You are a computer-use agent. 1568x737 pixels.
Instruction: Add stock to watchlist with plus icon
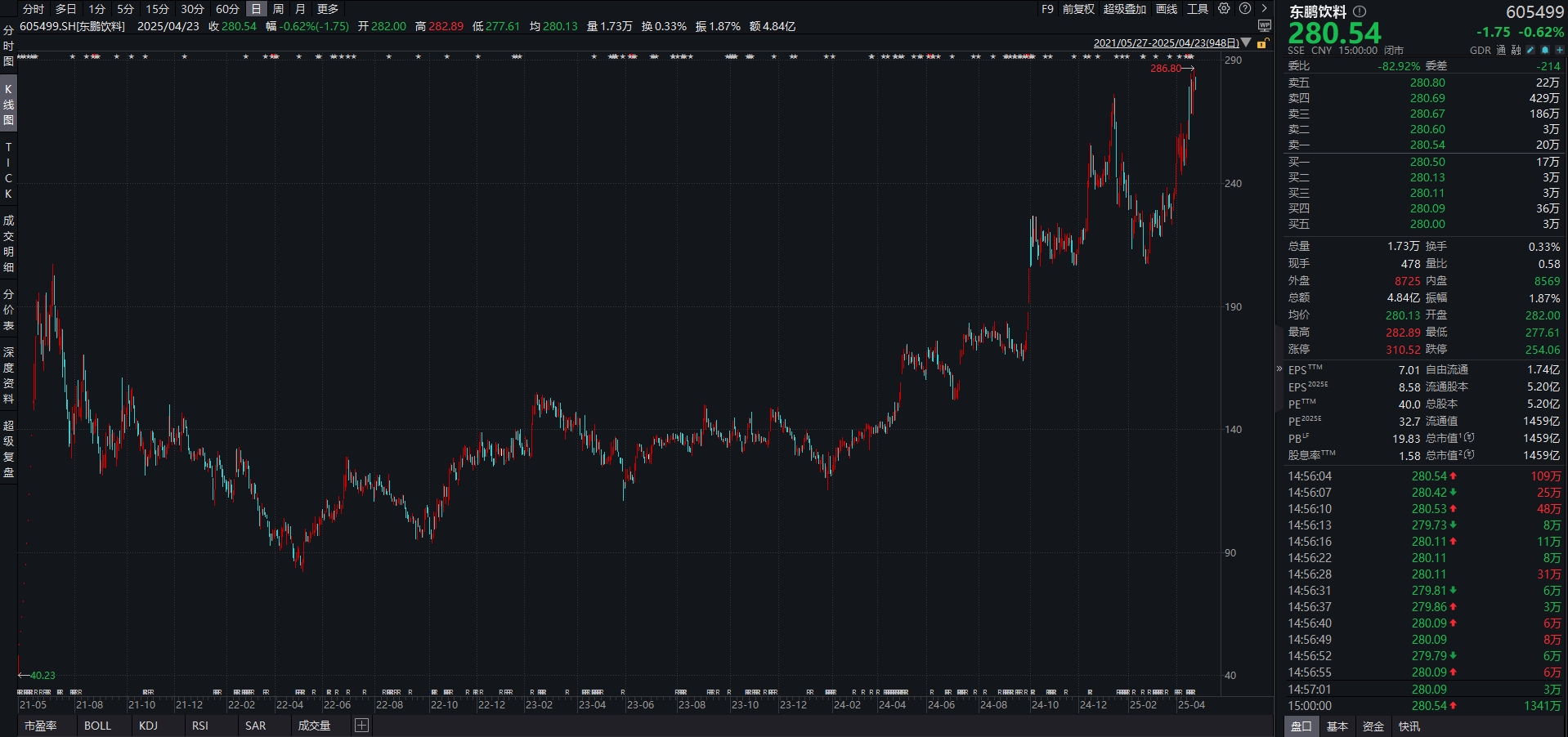point(1560,51)
